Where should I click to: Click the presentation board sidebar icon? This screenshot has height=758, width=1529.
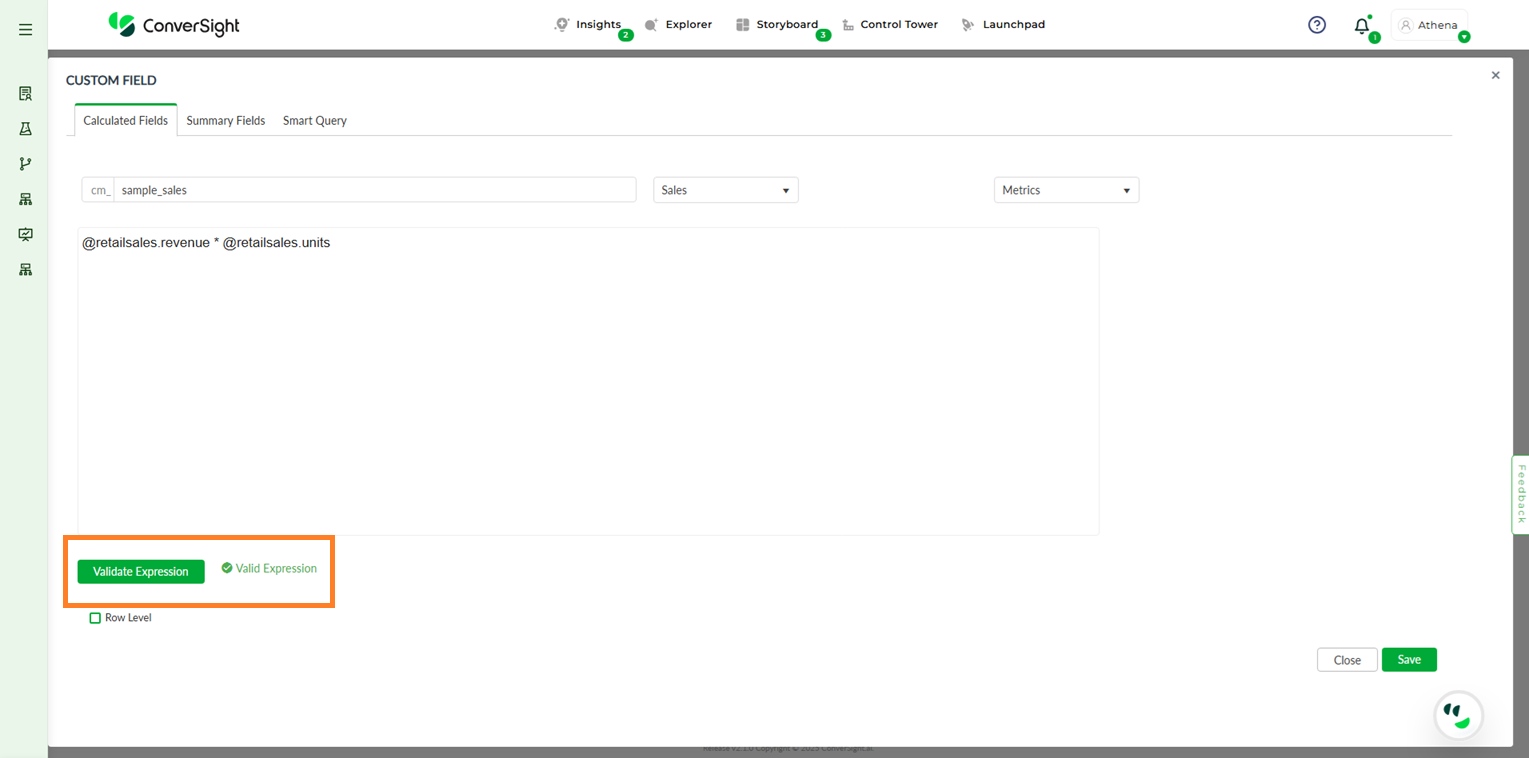click(x=25, y=234)
